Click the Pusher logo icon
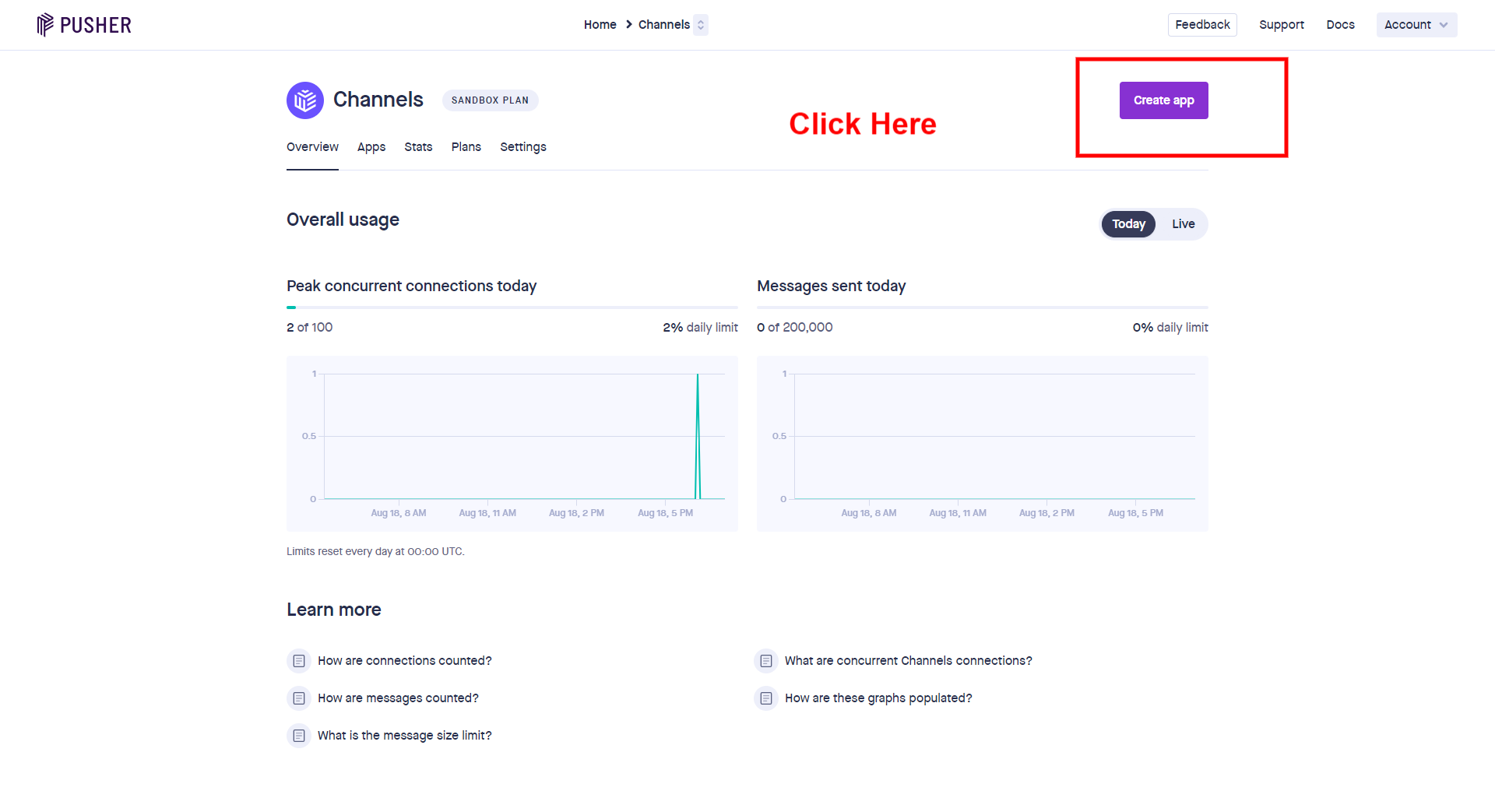1495x812 pixels. click(45, 25)
